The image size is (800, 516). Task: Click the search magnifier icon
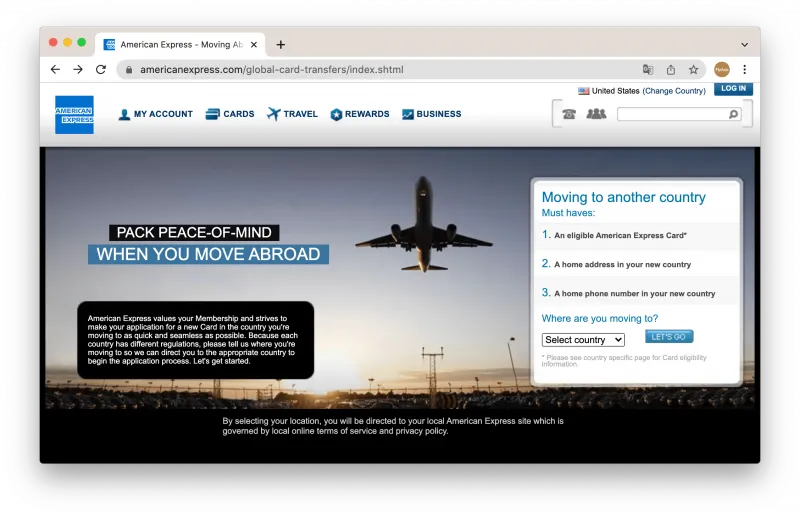click(x=733, y=114)
